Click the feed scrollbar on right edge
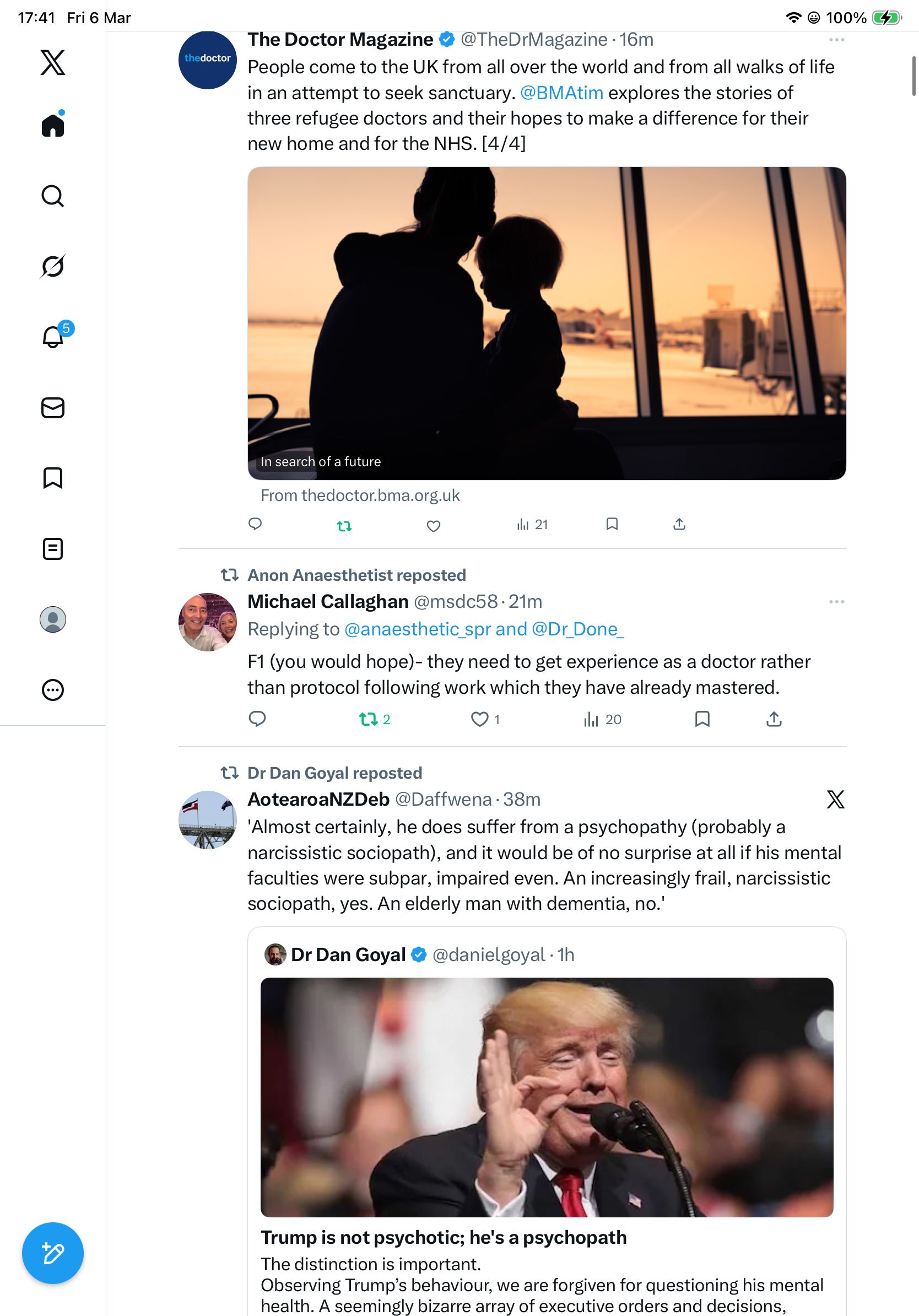 click(x=915, y=75)
